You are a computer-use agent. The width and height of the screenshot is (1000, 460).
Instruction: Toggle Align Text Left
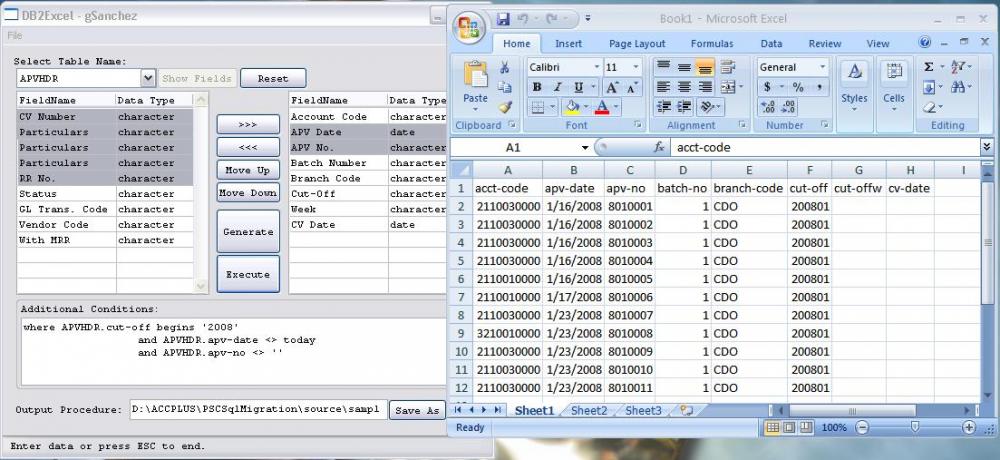point(664,87)
